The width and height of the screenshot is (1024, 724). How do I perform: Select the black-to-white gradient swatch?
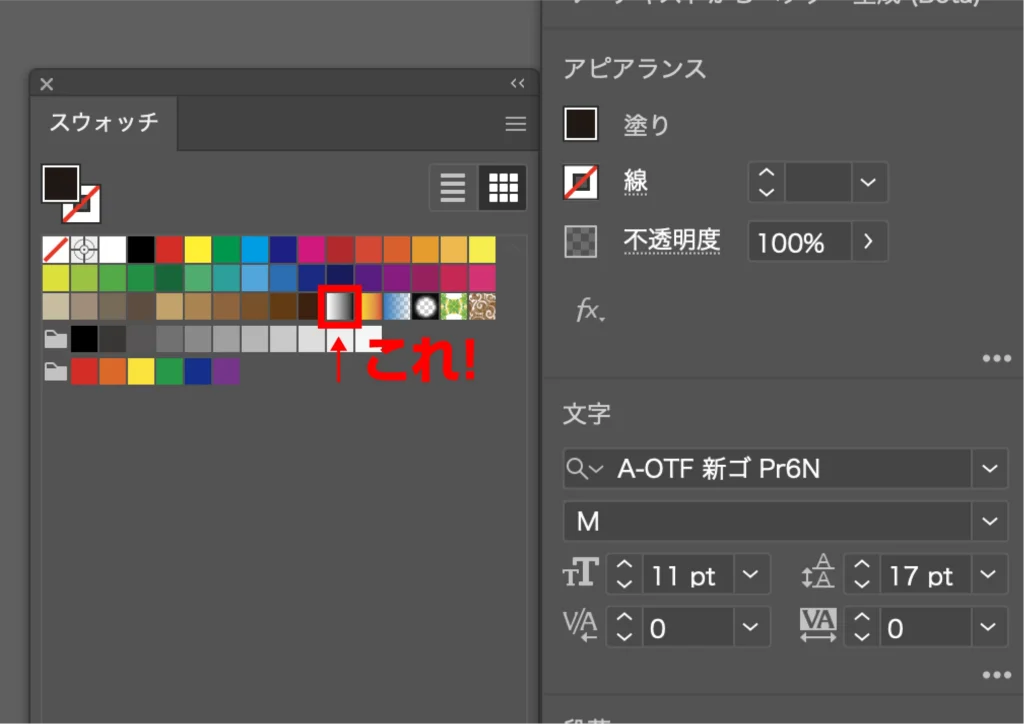point(340,306)
